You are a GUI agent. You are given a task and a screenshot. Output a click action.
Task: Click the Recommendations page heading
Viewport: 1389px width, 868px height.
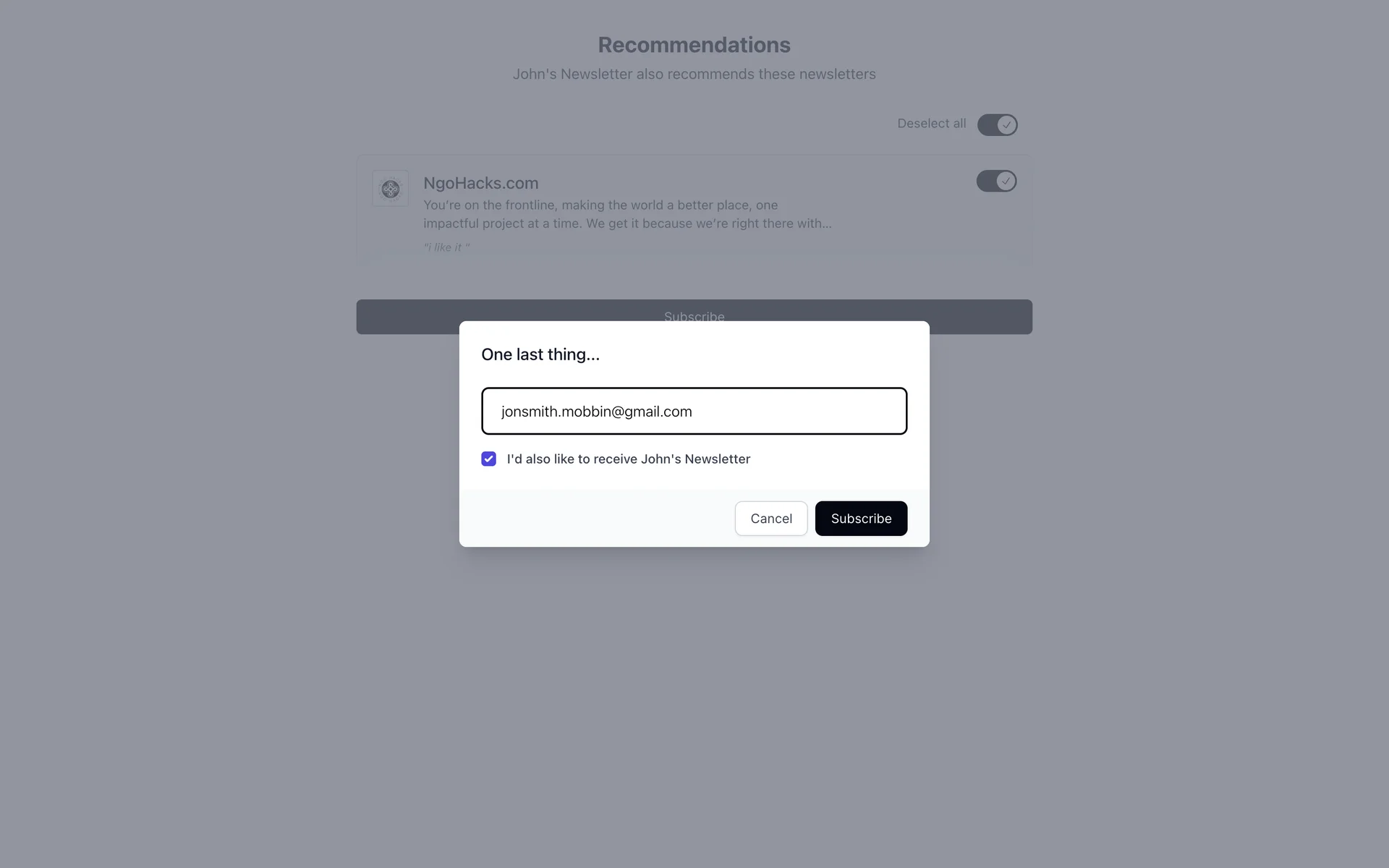click(694, 45)
